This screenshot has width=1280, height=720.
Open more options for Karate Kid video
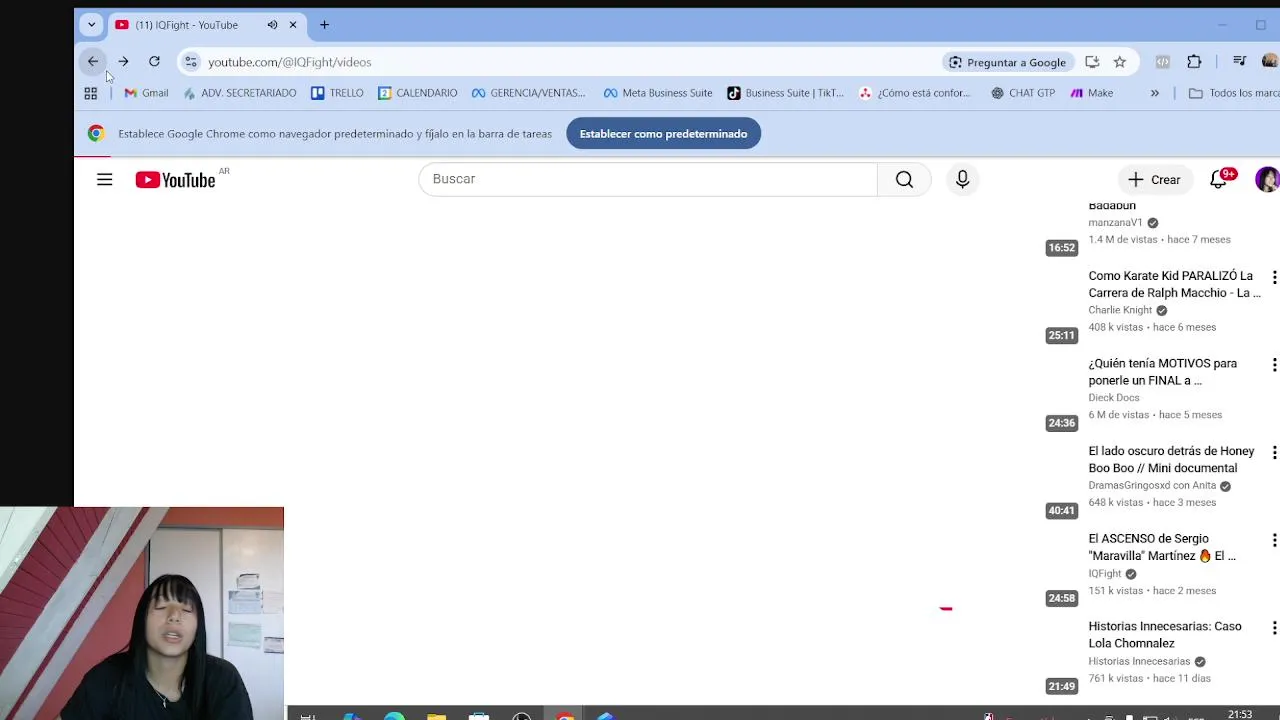coord(1273,277)
